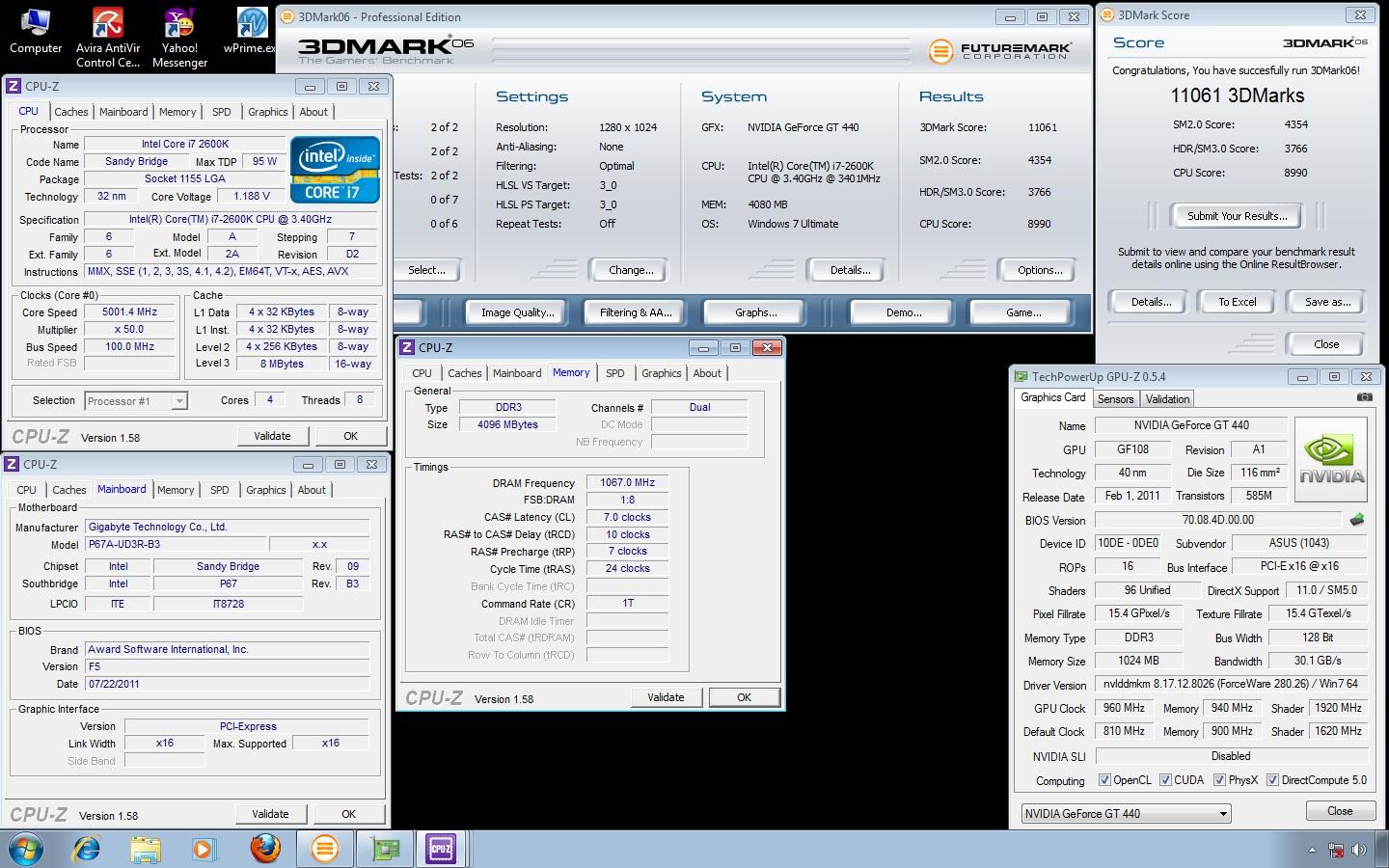Switch to Caches tab in top CPU-Z window
Screen dimensions: 1389x868
pyautogui.click(x=70, y=112)
